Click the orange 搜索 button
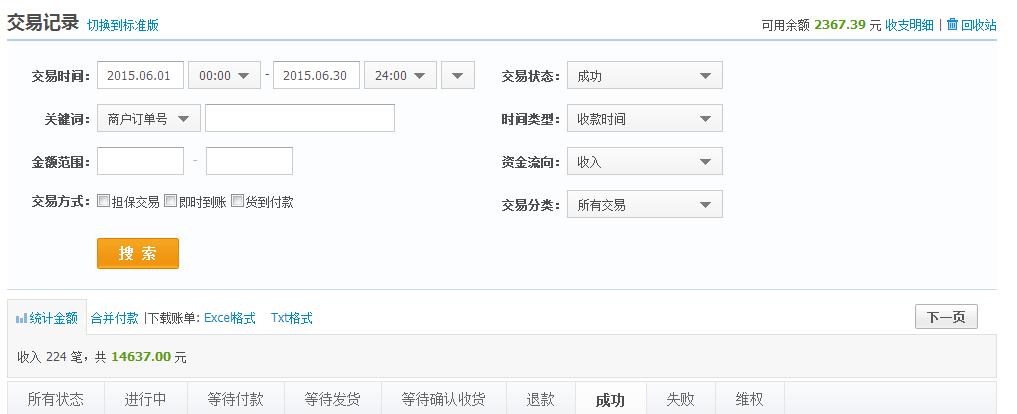The image size is (1017, 414). pos(138,253)
